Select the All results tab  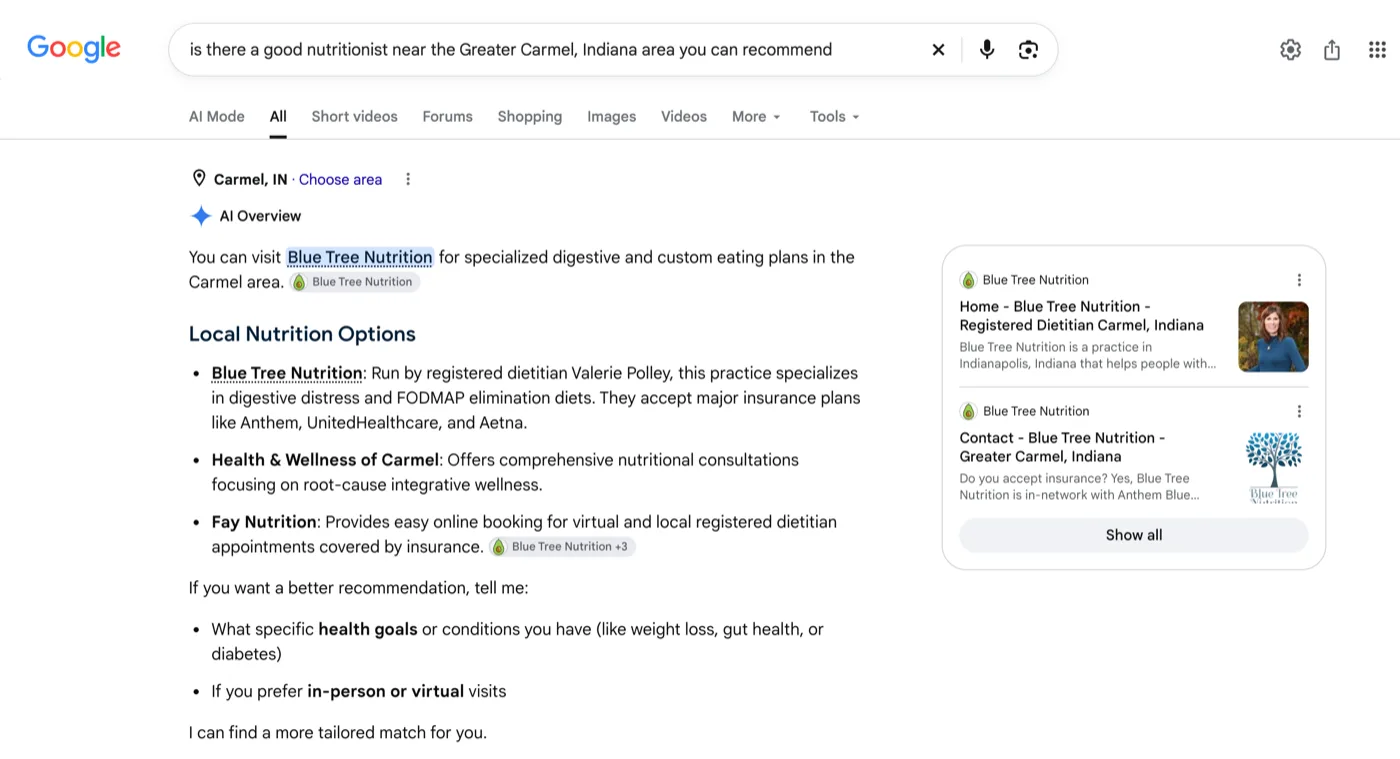click(278, 116)
